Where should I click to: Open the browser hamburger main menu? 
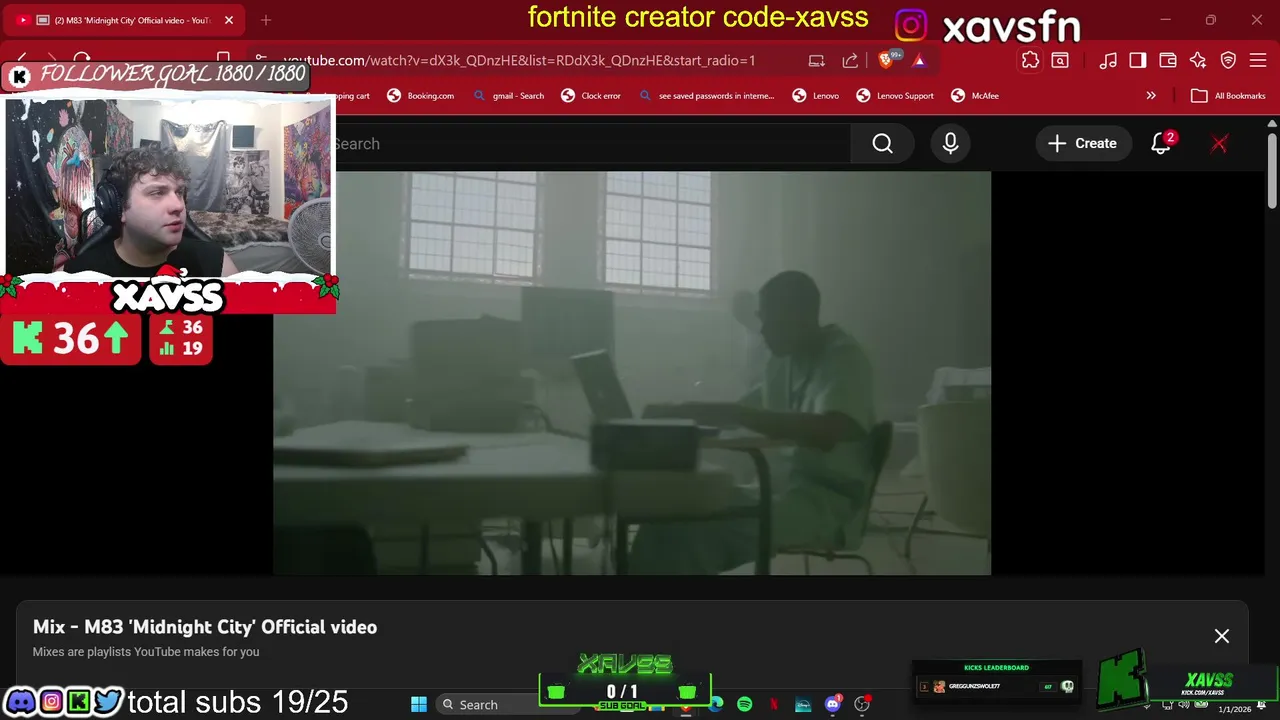pyautogui.click(x=1258, y=60)
